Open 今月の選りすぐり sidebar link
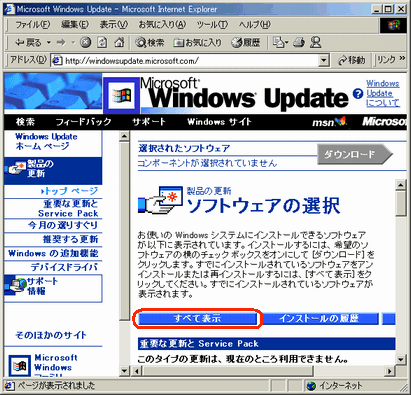 click(63, 225)
